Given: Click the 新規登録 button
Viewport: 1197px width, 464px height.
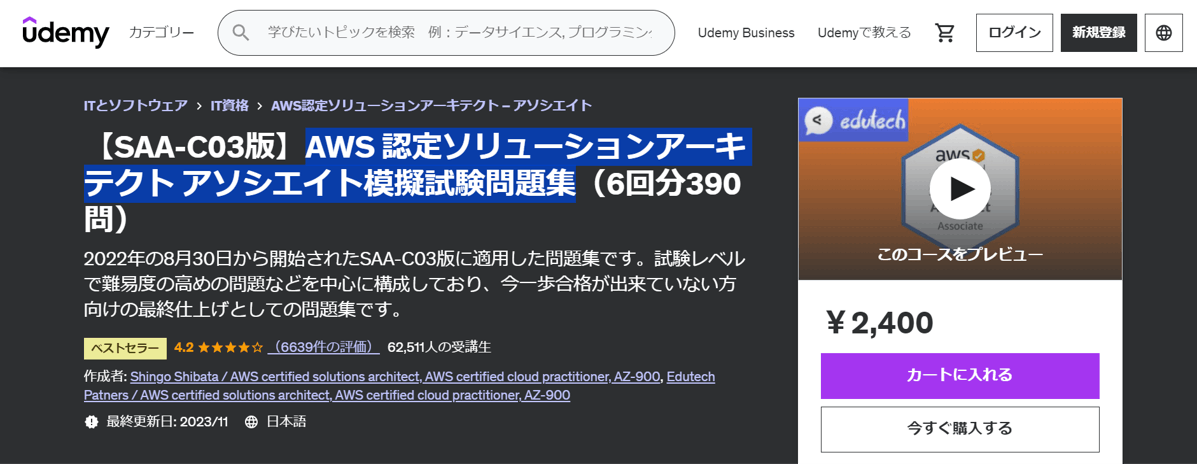Looking at the screenshot, I should click(x=1099, y=33).
